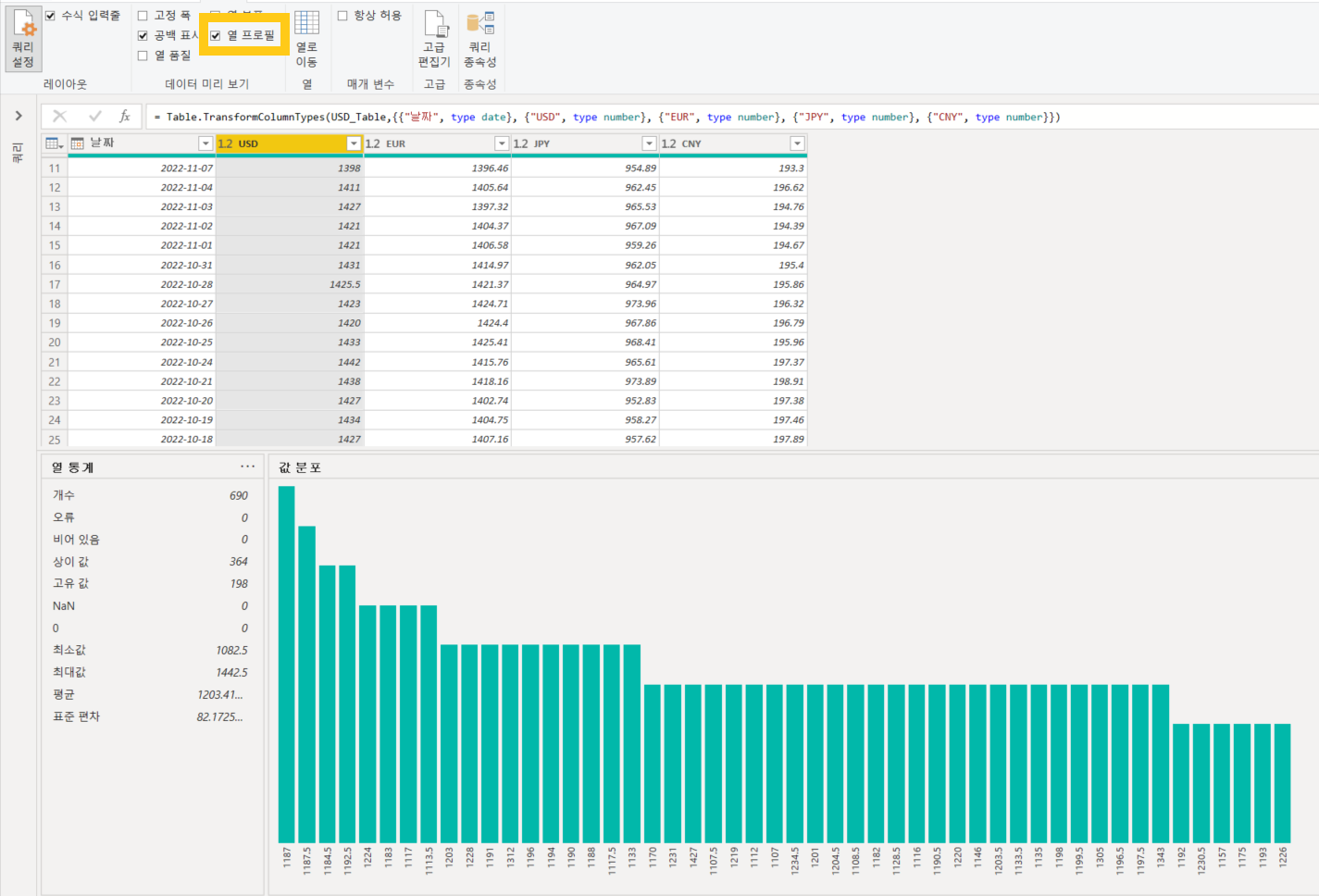Toggle the 공백 표시 checkbox
This screenshot has height=896, width=1319.
click(143, 35)
